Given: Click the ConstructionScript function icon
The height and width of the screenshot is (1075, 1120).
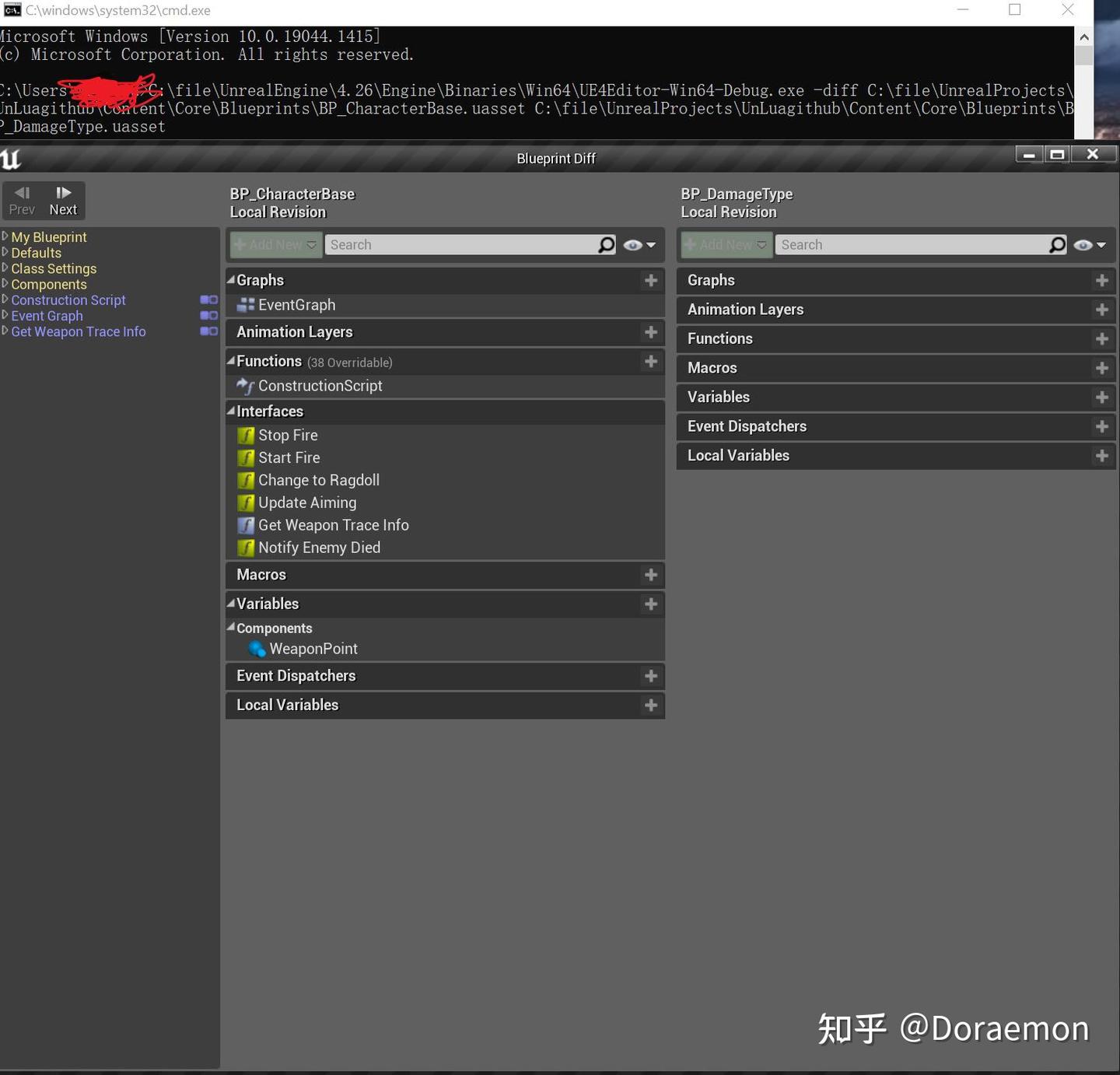Looking at the screenshot, I should tap(246, 386).
